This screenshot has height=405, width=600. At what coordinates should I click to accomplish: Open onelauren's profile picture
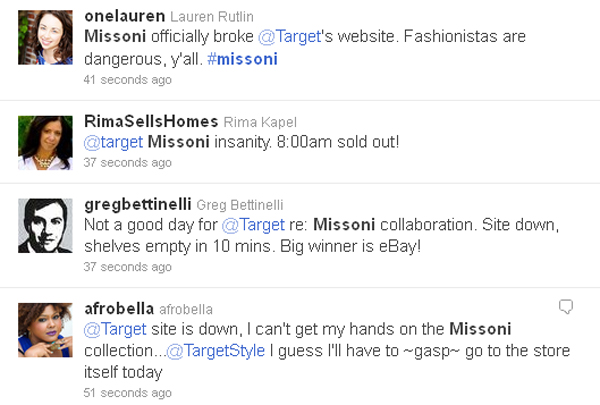click(45, 36)
